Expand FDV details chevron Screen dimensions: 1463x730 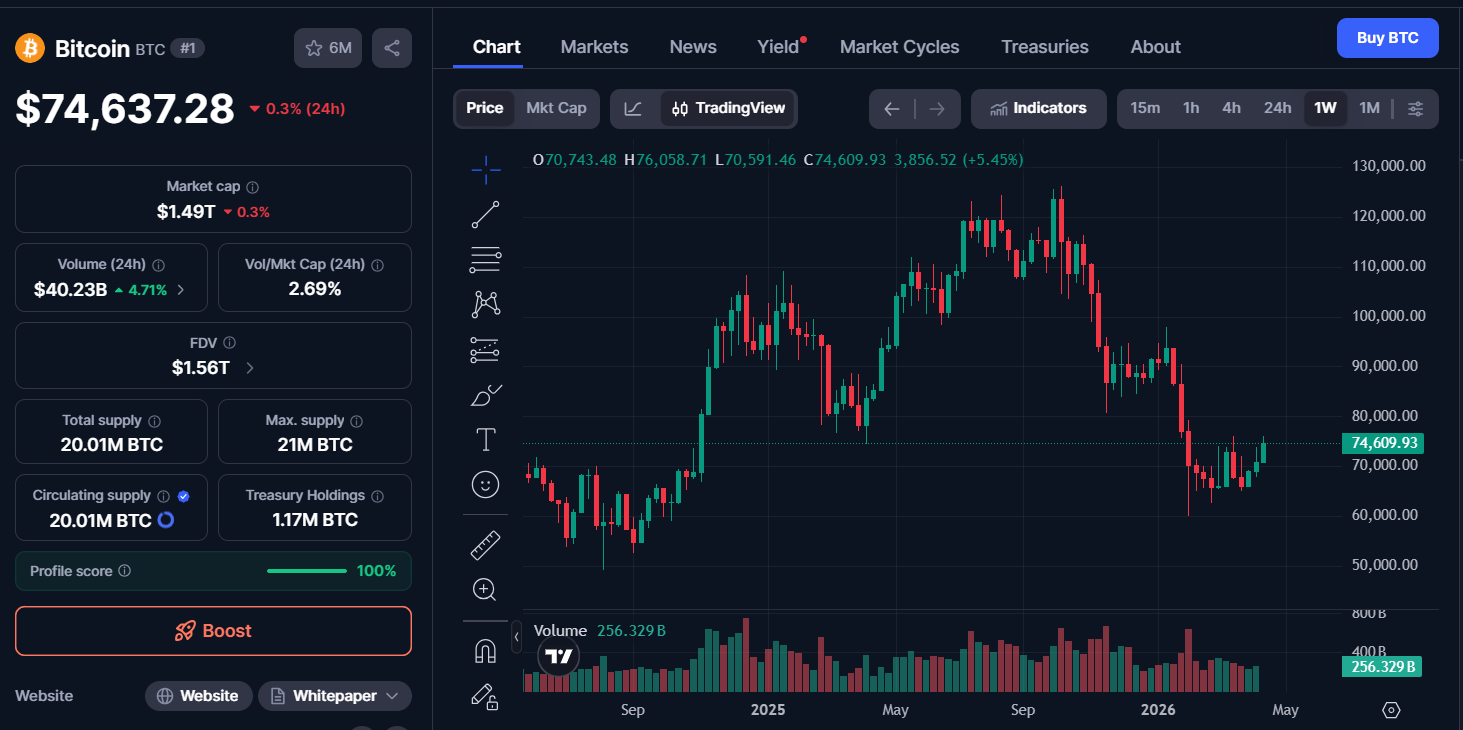[250, 368]
